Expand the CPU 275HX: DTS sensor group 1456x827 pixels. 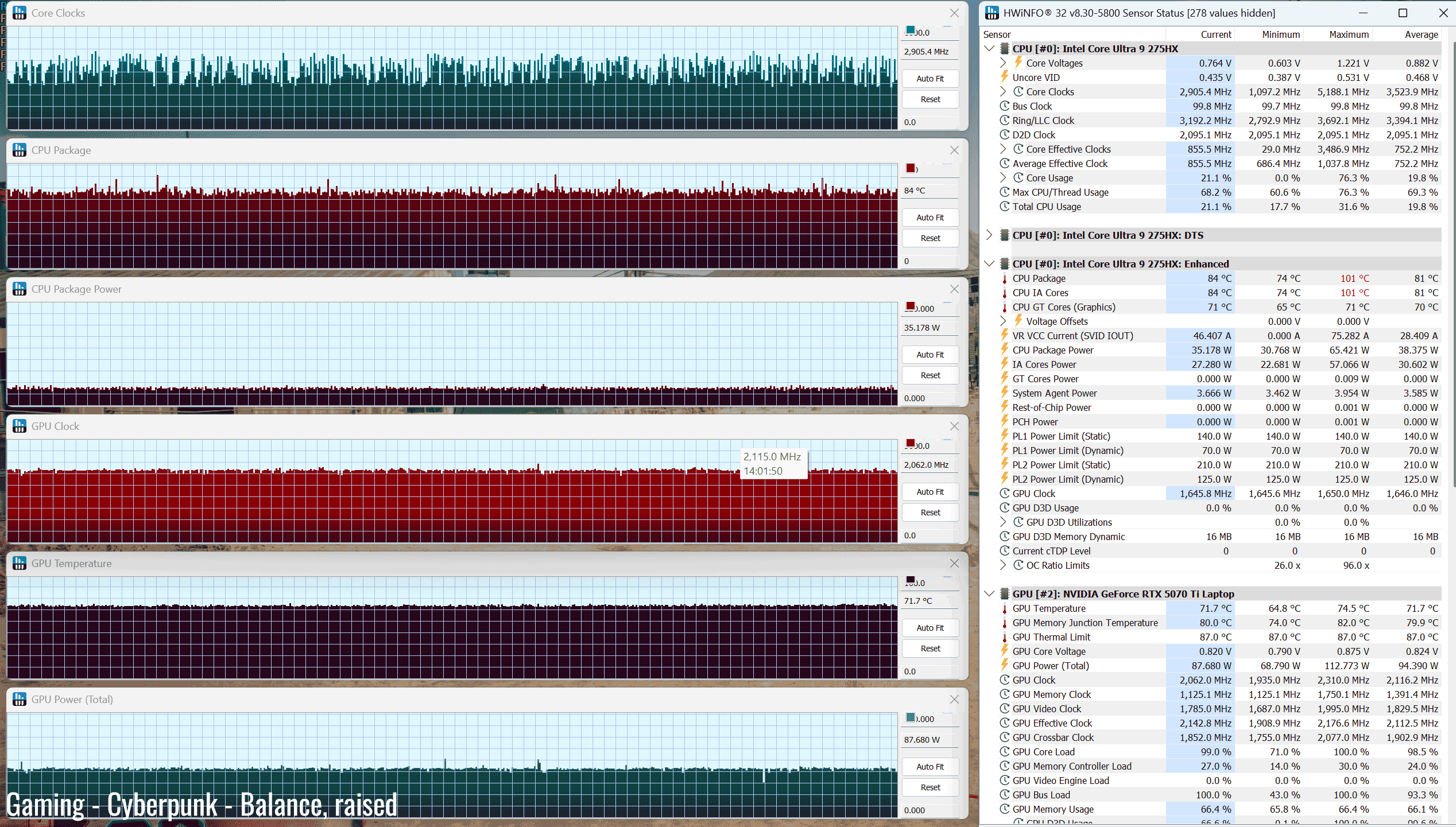point(989,235)
